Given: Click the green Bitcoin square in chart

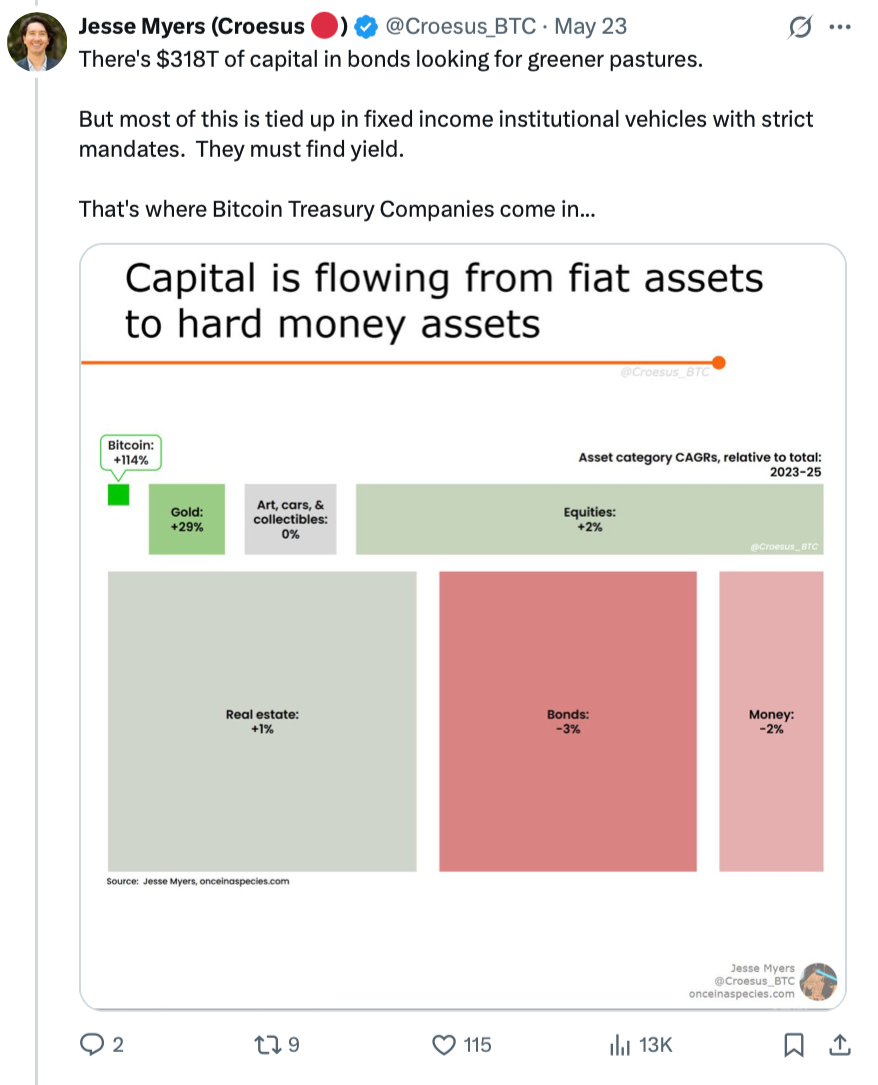Looking at the screenshot, I should point(118,494).
